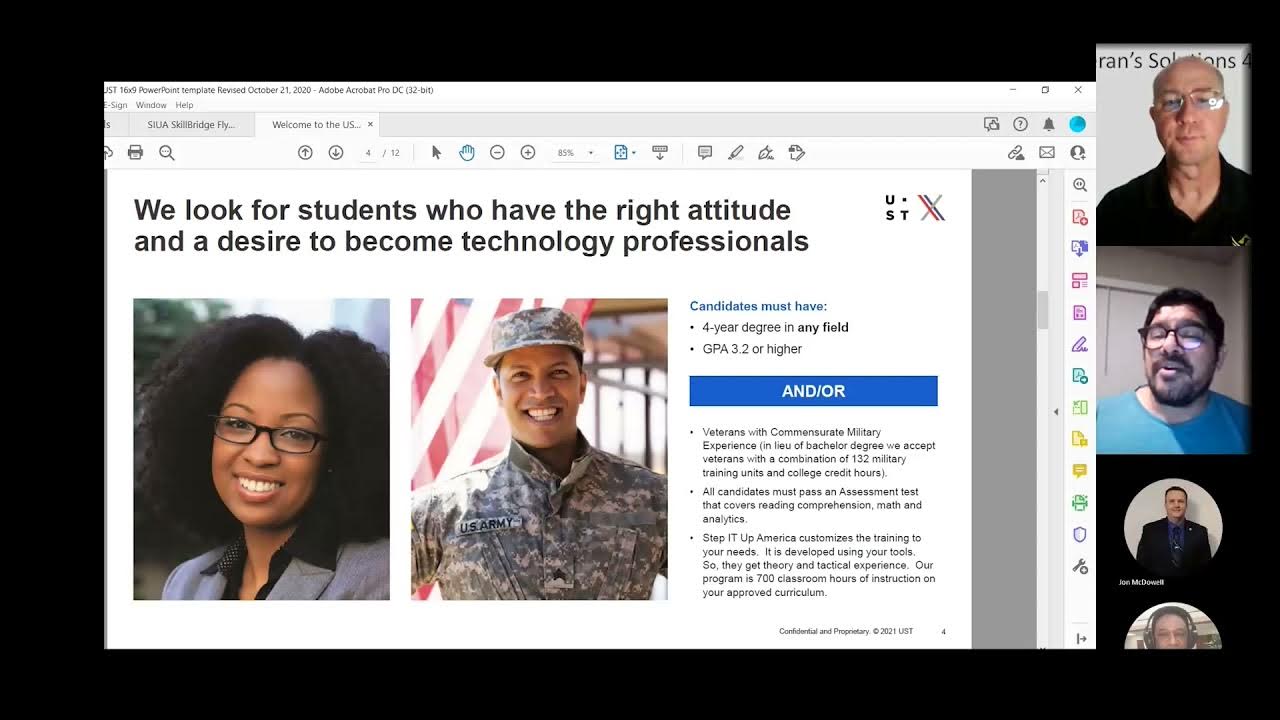1280x720 pixels.
Task: Add a comment with sticky note tool
Action: tap(705, 153)
